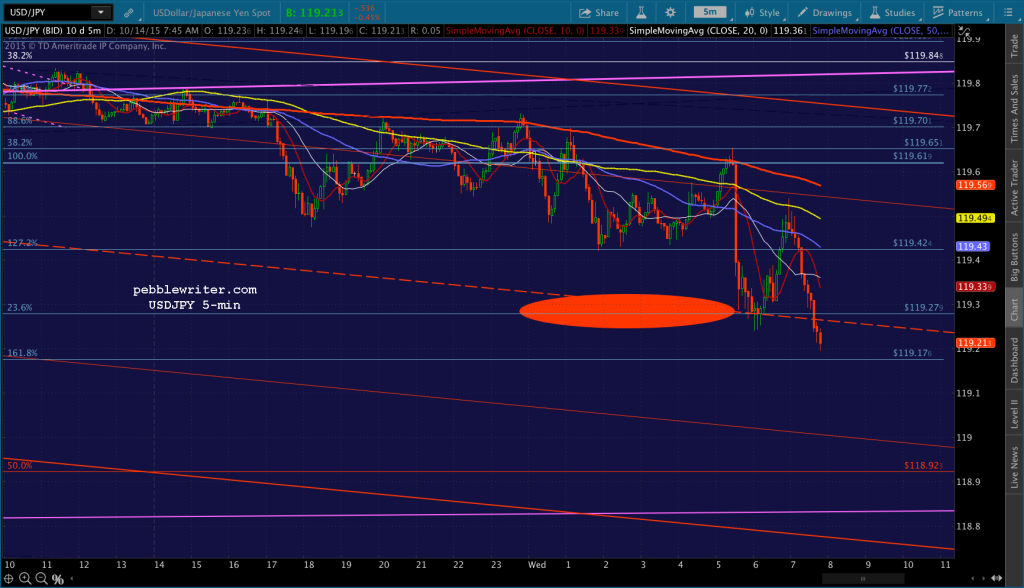Open the Live News sidebar tab
This screenshot has width=1024, height=588.
tap(1014, 467)
